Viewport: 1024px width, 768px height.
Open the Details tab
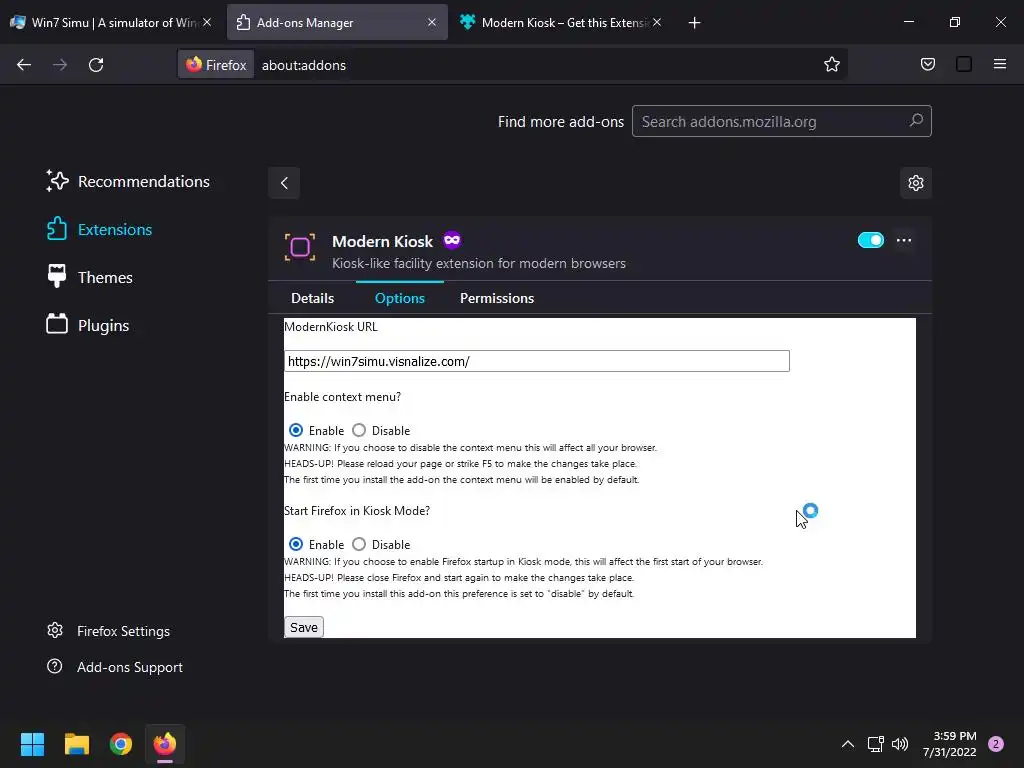point(312,298)
